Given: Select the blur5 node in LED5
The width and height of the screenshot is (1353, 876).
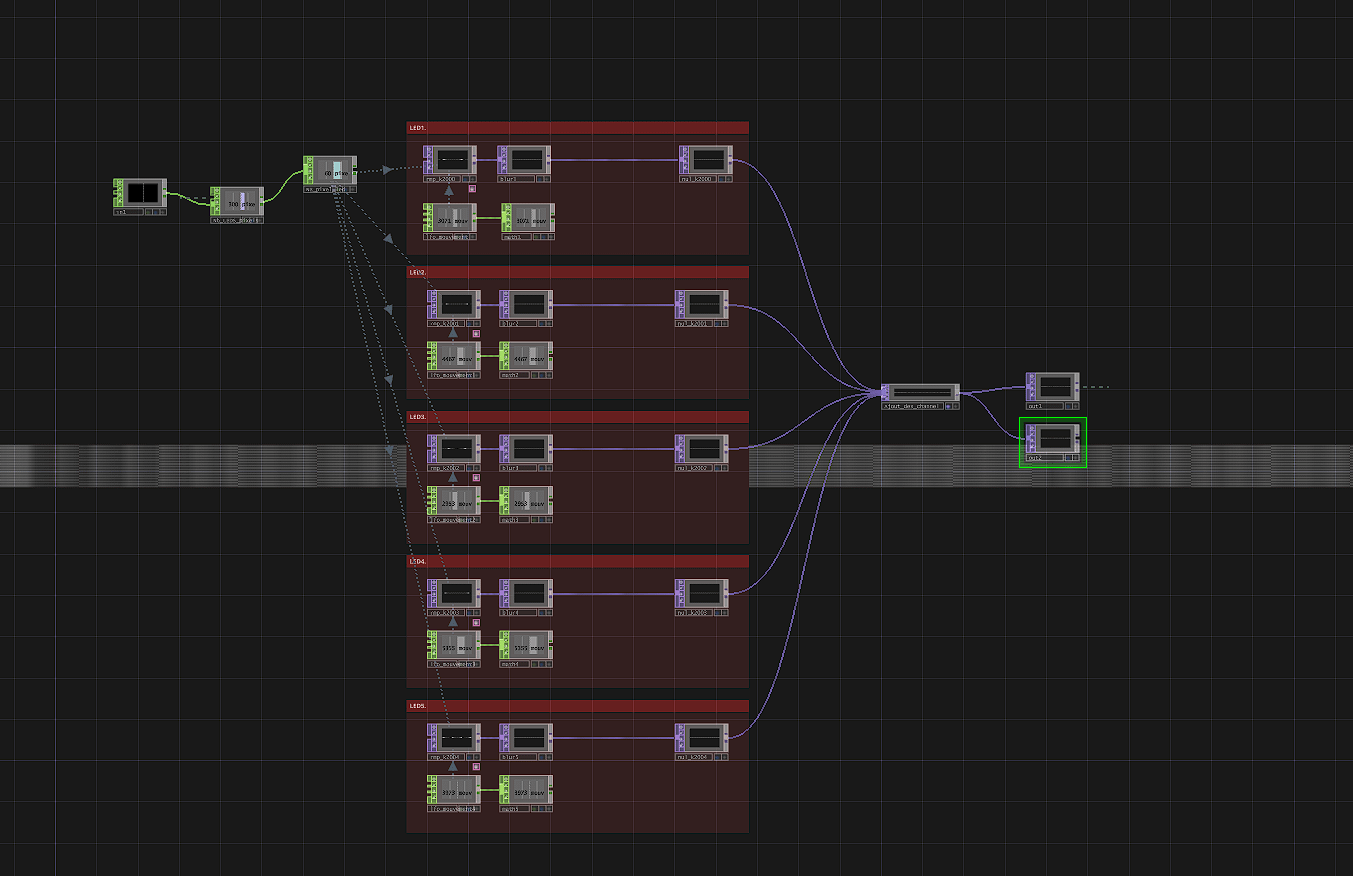Looking at the screenshot, I should coord(525,737).
